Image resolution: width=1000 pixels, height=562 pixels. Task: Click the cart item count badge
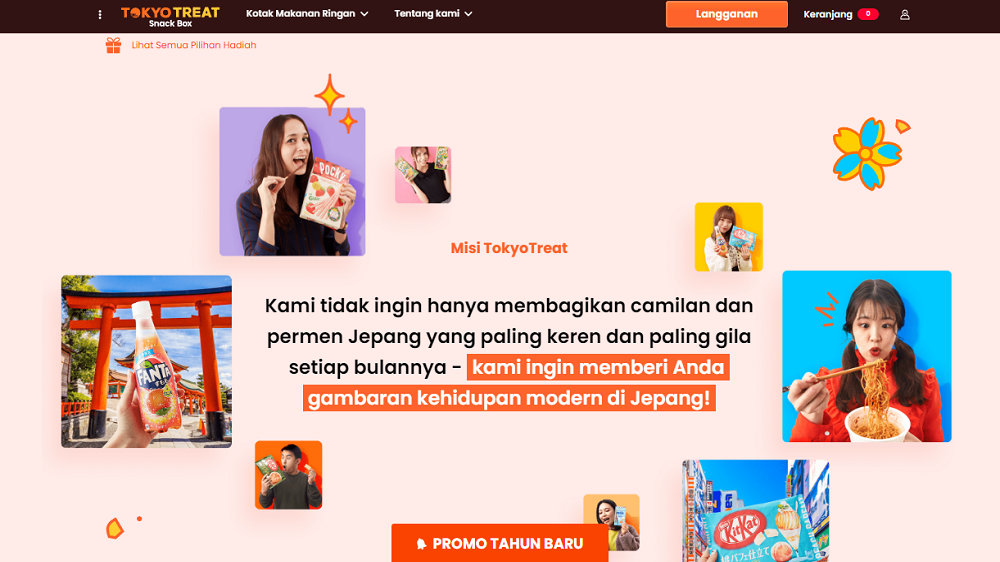(x=867, y=14)
